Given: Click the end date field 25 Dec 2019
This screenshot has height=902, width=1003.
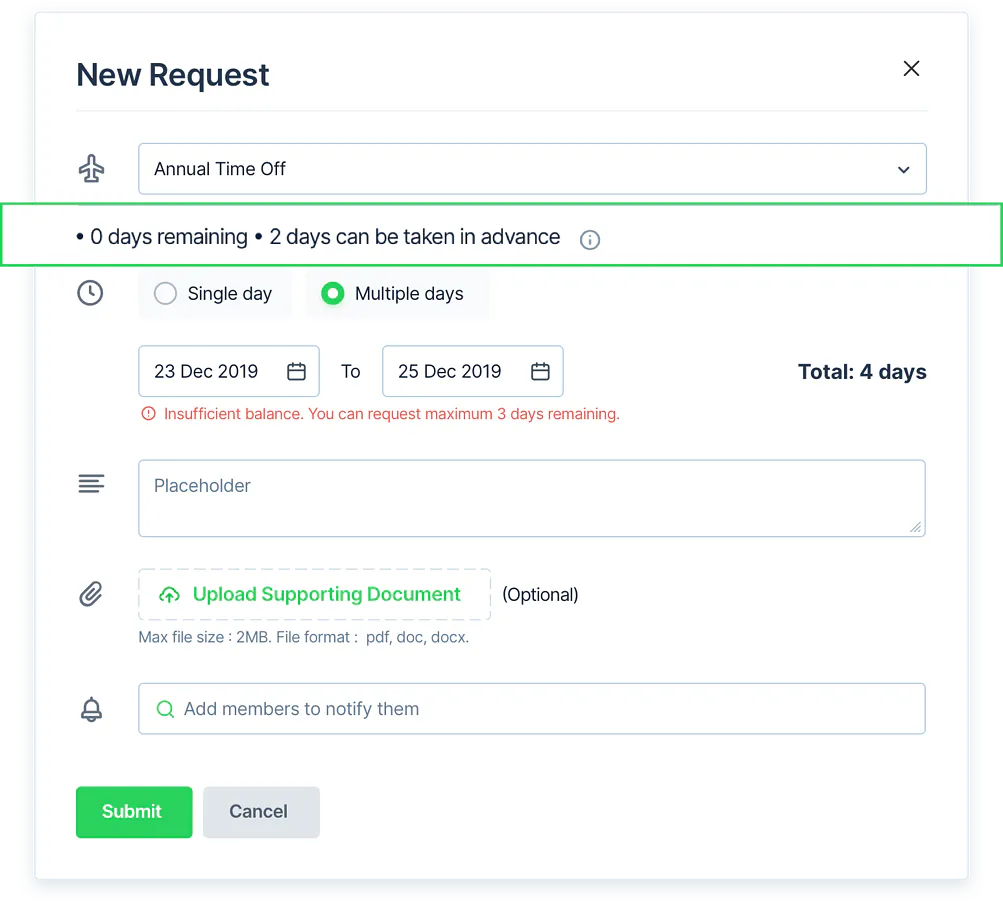Looking at the screenshot, I should [473, 371].
